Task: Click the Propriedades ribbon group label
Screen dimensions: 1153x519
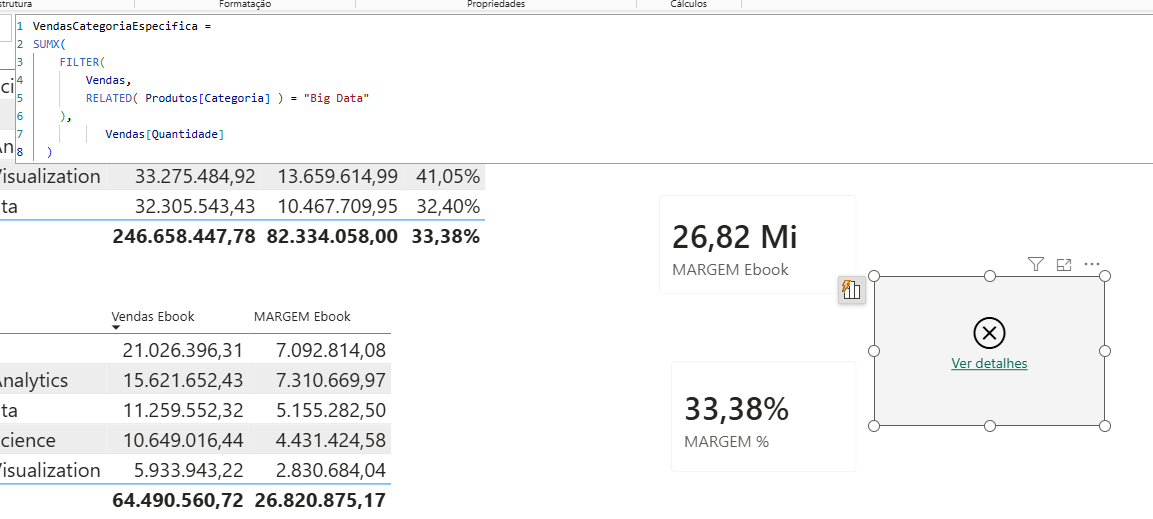Action: tap(496, 4)
